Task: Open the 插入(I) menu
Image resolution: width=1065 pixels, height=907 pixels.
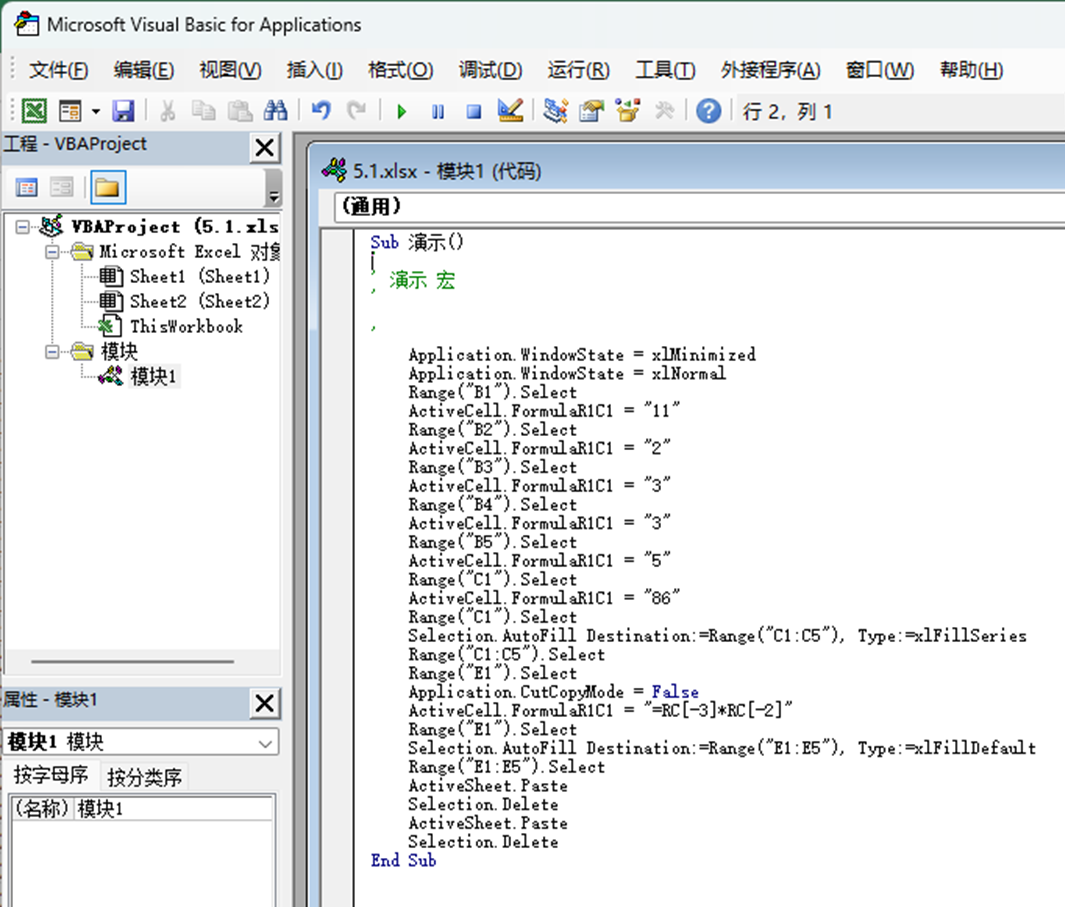Action: [x=314, y=70]
